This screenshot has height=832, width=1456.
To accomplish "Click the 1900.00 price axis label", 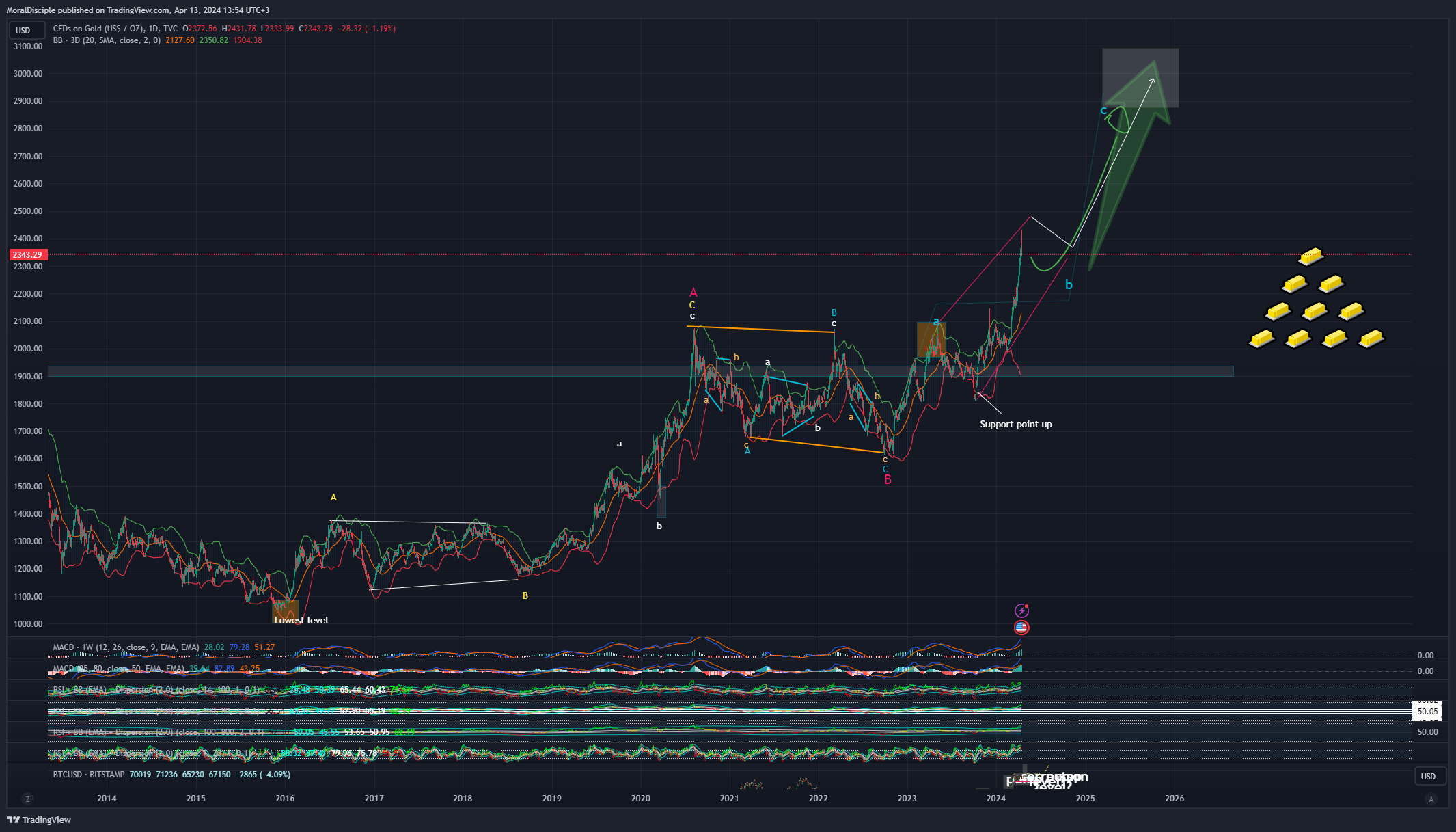I will tap(28, 377).
